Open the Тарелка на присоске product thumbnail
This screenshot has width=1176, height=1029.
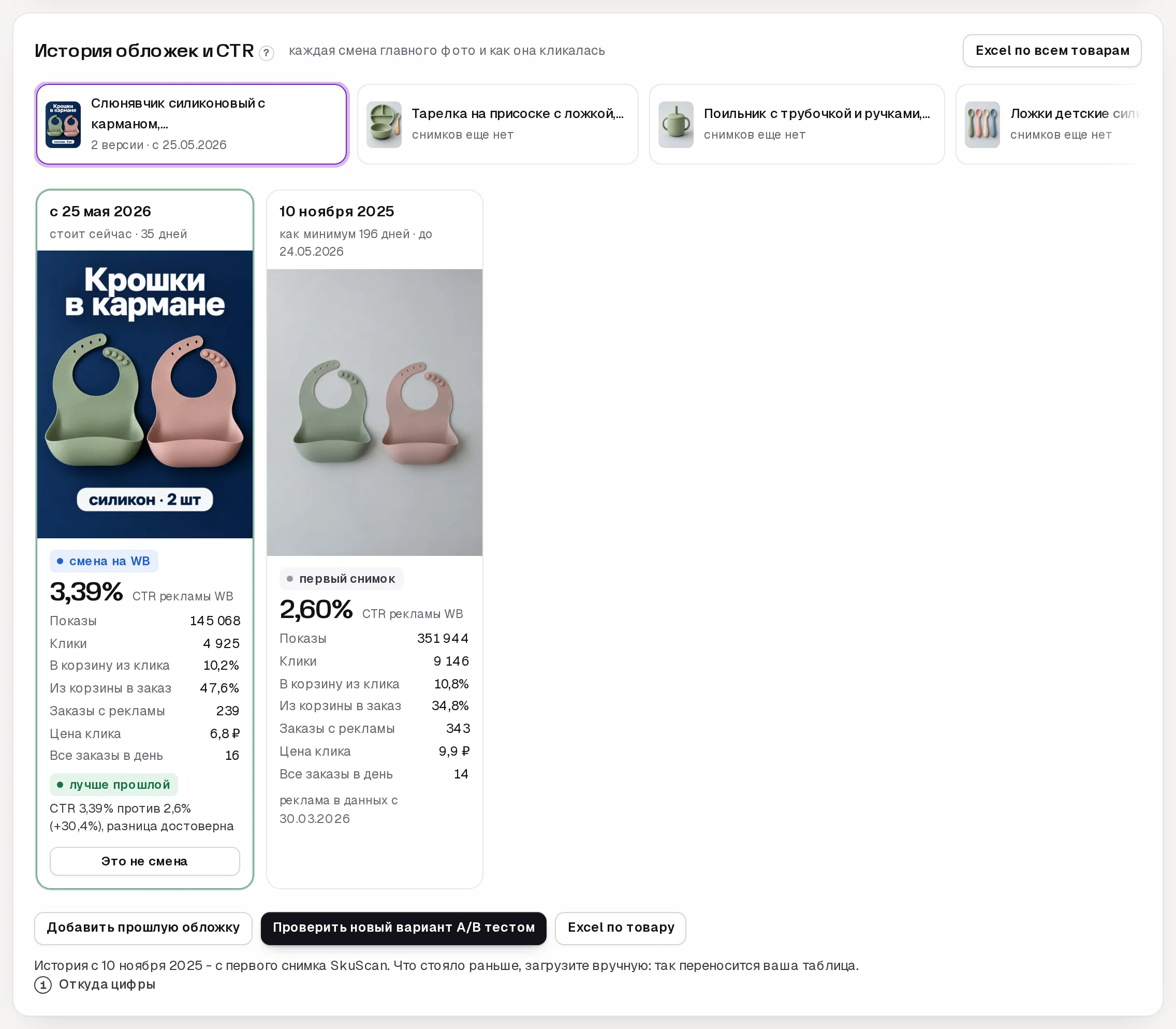click(x=384, y=125)
